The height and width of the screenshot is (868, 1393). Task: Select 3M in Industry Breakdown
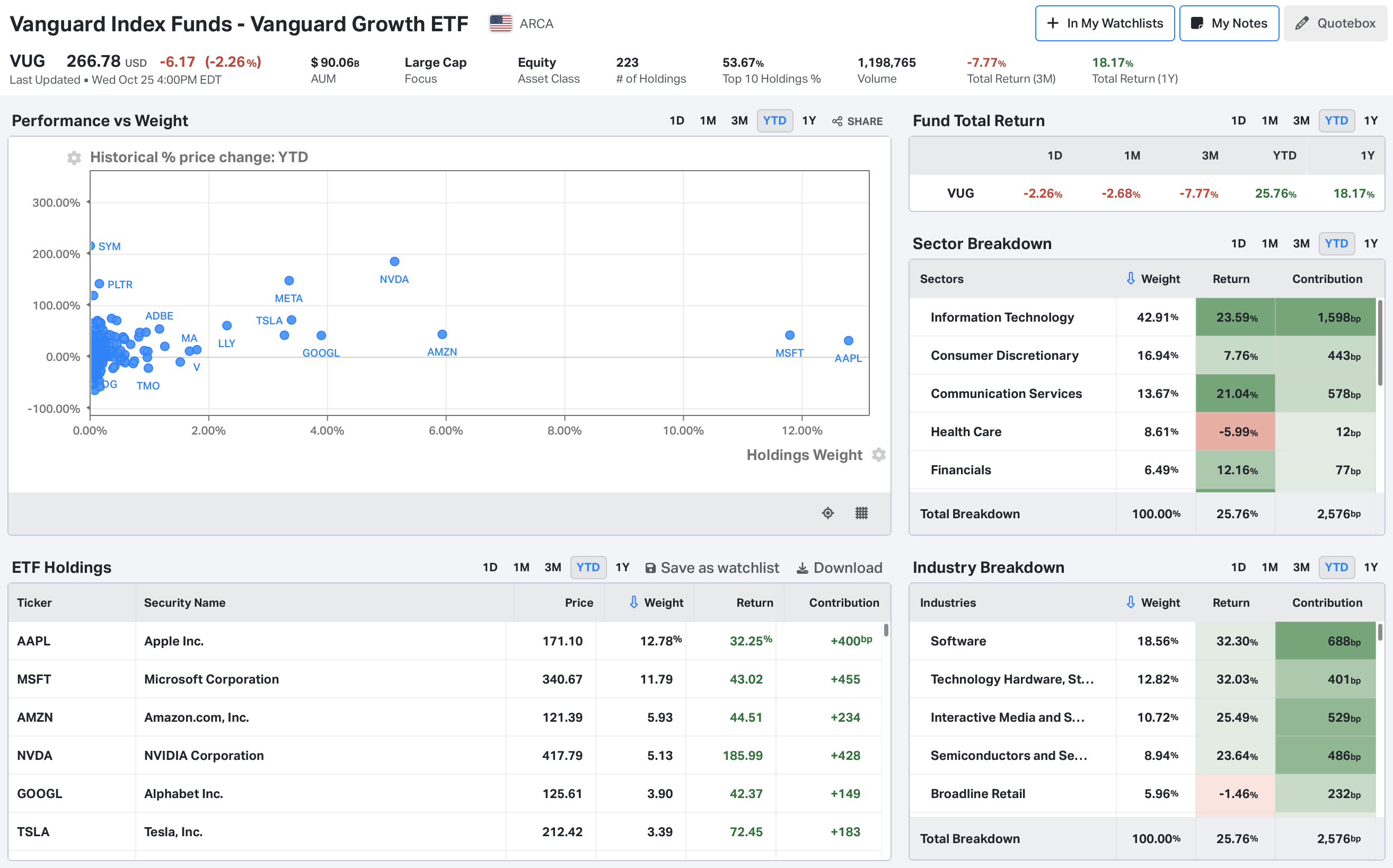pos(1301,567)
